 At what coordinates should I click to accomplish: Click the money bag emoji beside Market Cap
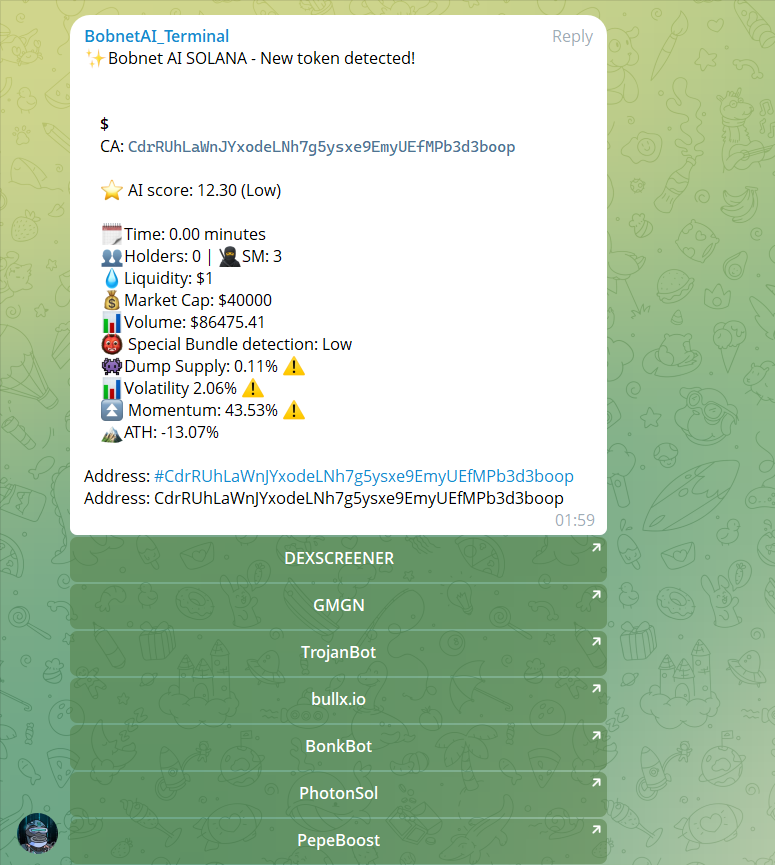click(111, 300)
